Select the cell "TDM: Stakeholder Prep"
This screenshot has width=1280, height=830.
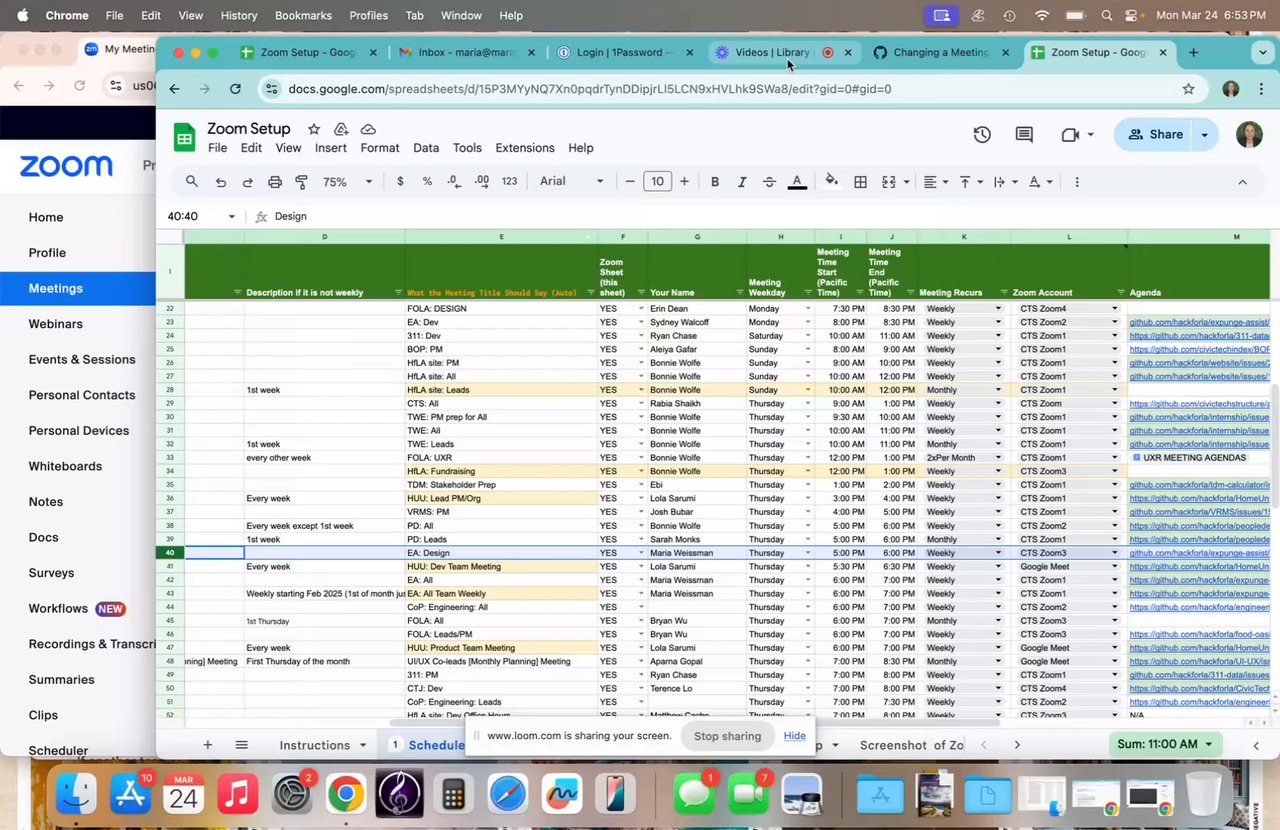501,485
